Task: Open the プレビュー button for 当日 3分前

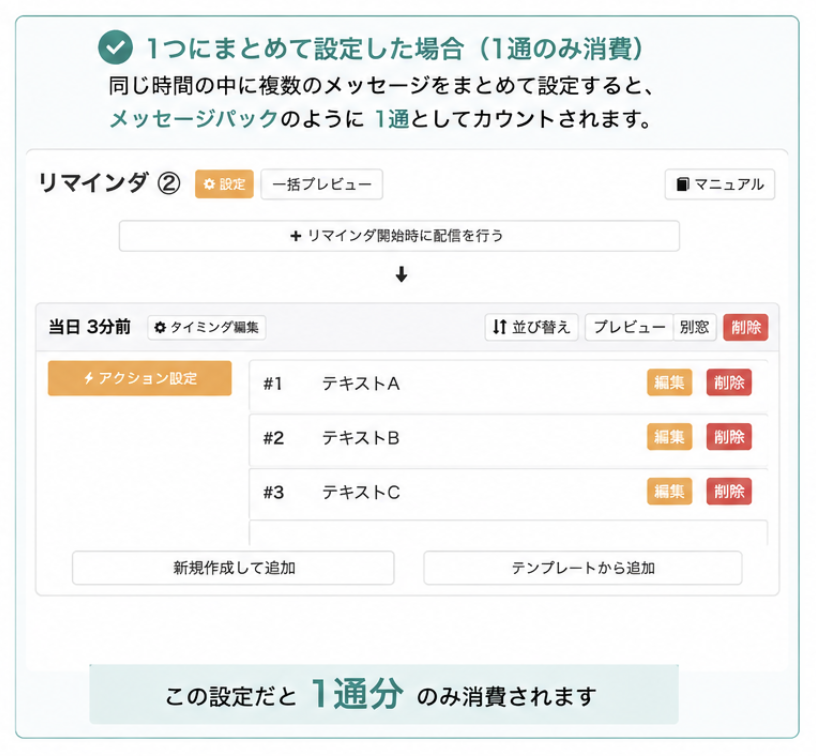Action: coord(629,327)
